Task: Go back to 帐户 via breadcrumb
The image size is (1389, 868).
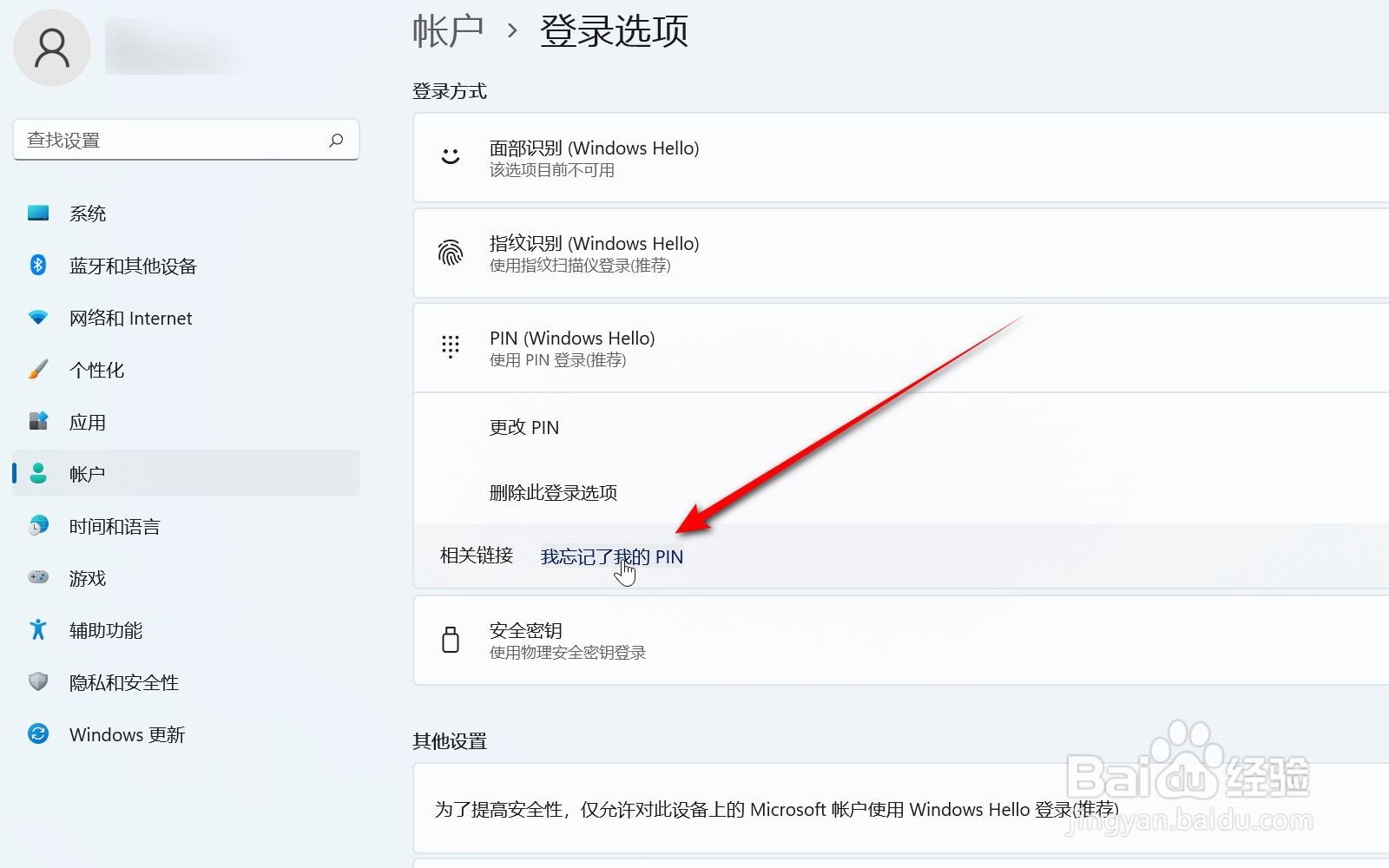Action: [x=448, y=31]
